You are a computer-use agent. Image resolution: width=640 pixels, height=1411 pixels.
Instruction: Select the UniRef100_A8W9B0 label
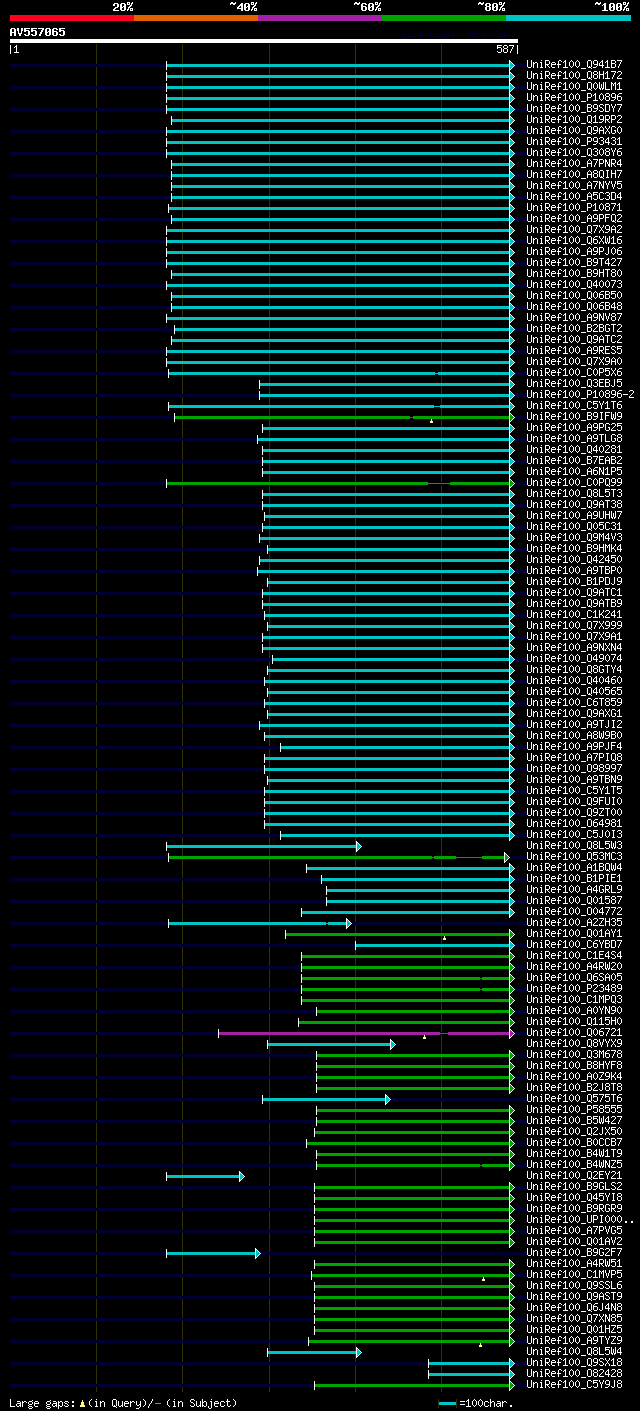pyautogui.click(x=574, y=735)
